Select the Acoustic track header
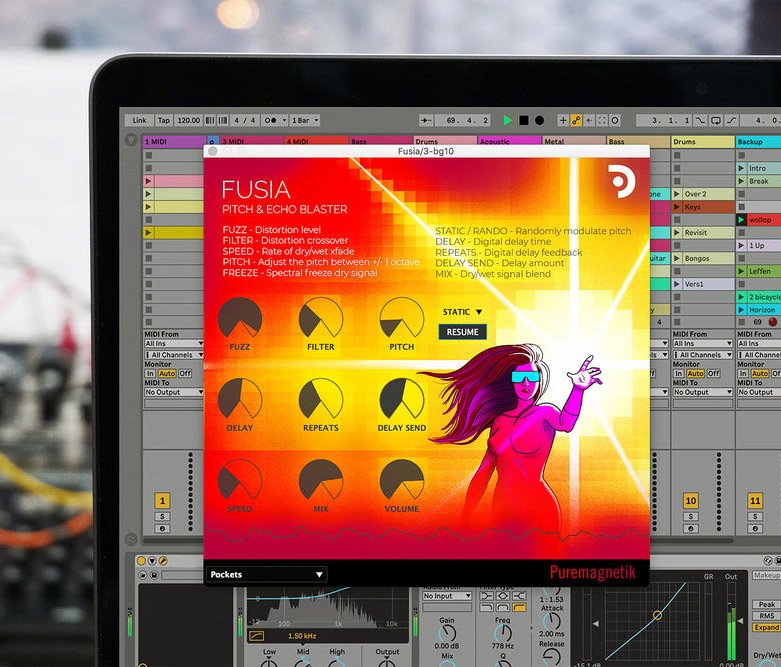Image resolution: width=781 pixels, height=667 pixels. coord(509,141)
